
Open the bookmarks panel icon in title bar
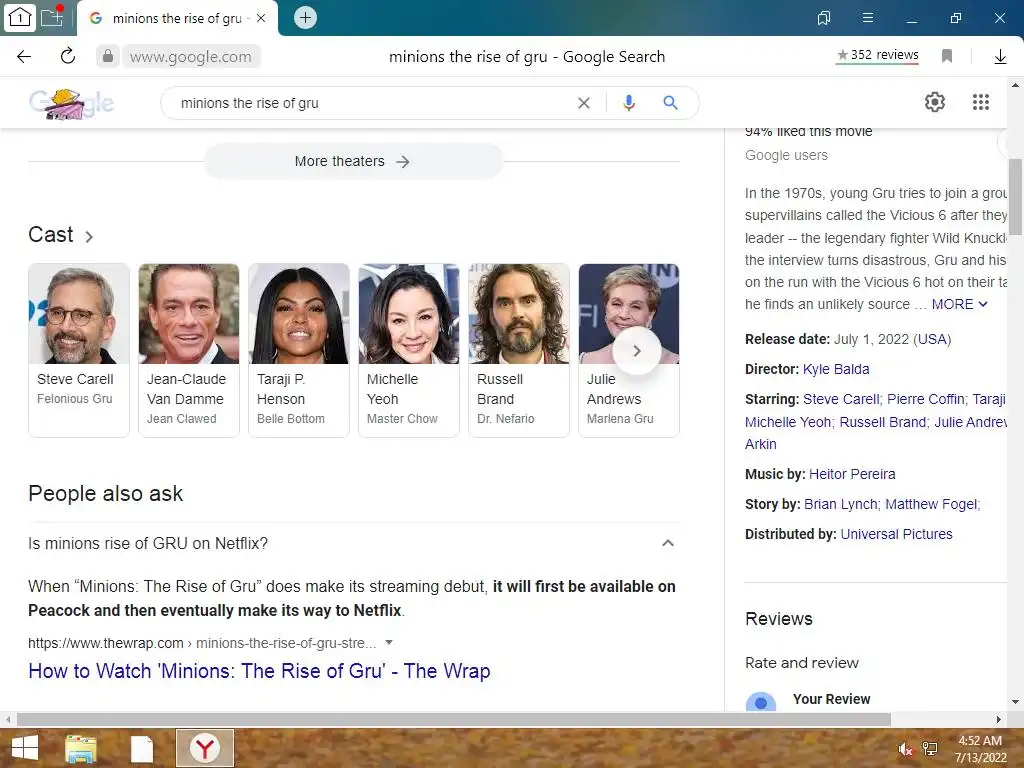(x=824, y=18)
